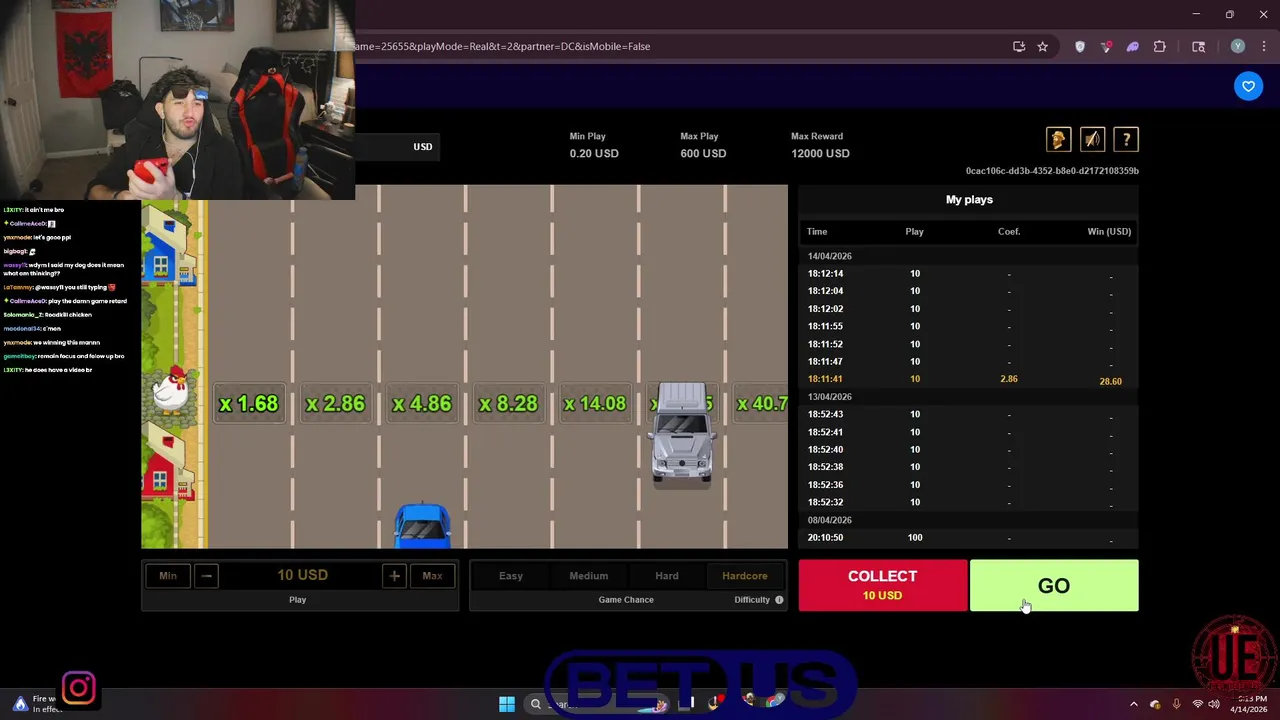The width and height of the screenshot is (1280, 720).
Task: Set play amount to Max
Action: [432, 575]
